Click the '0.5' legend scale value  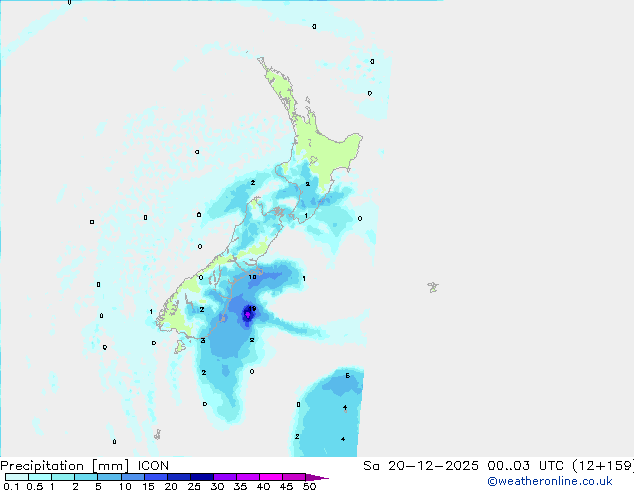click(35, 486)
